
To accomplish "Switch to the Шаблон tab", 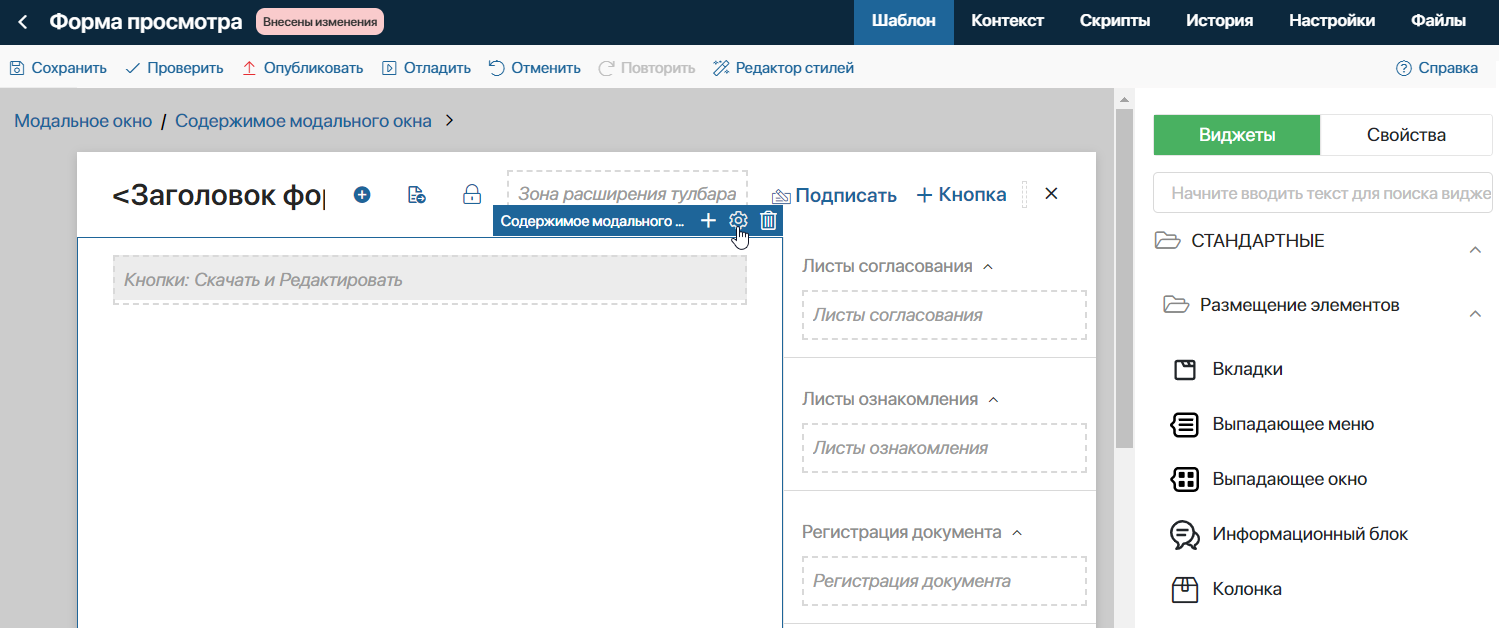I will (904, 21).
